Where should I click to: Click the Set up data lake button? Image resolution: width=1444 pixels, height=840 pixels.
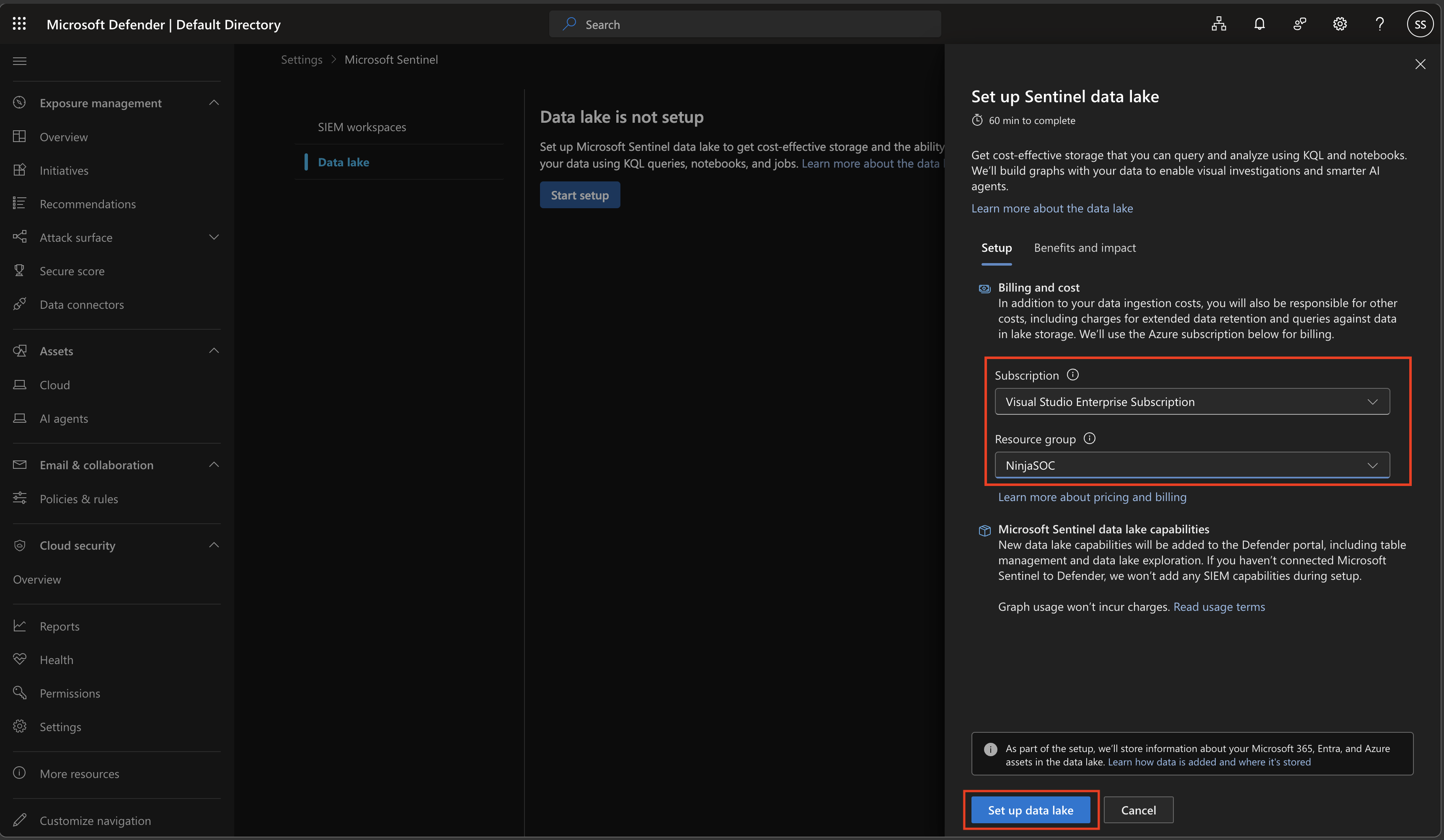coord(1030,810)
